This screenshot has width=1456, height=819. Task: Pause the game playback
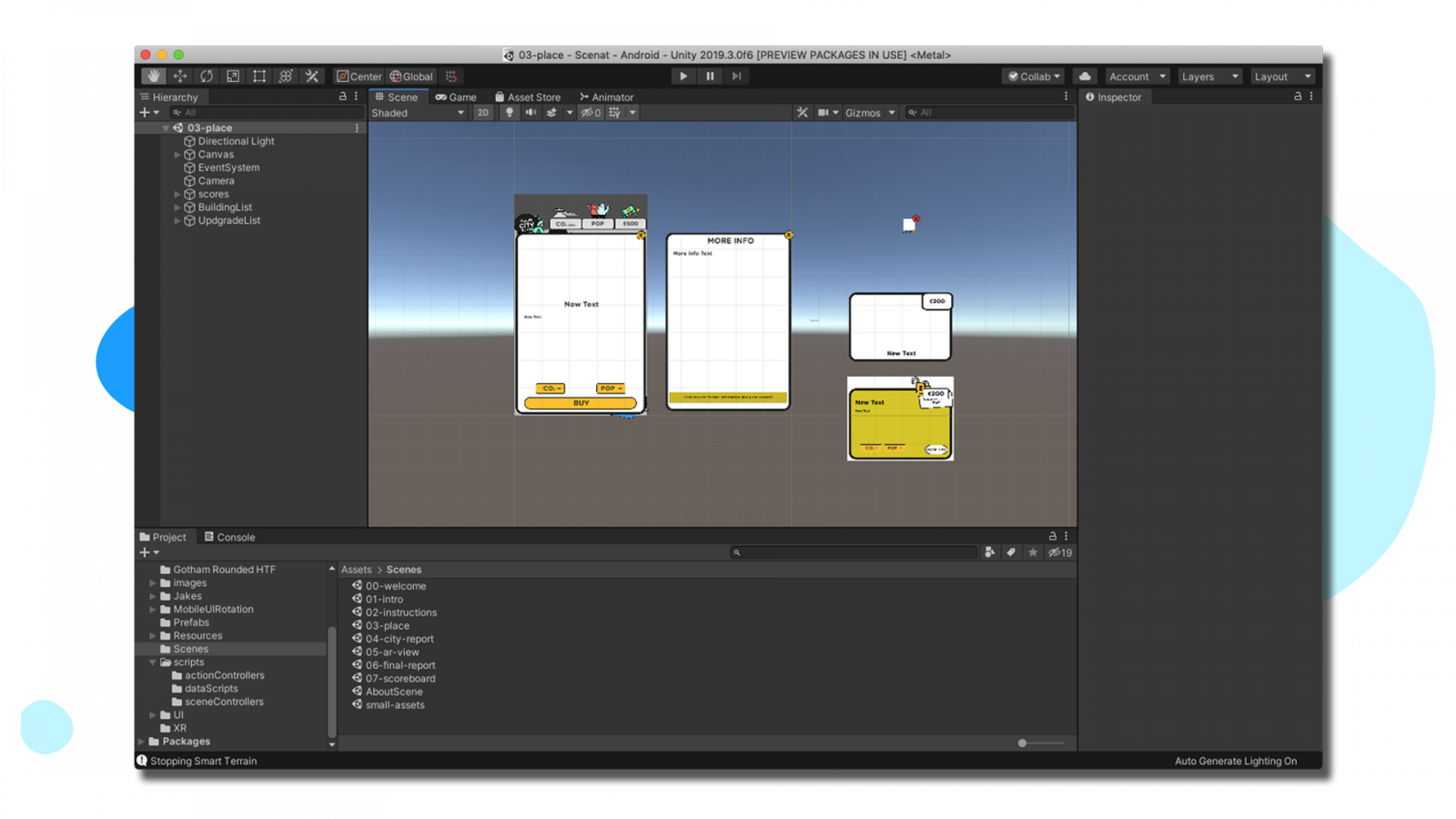coord(710,76)
